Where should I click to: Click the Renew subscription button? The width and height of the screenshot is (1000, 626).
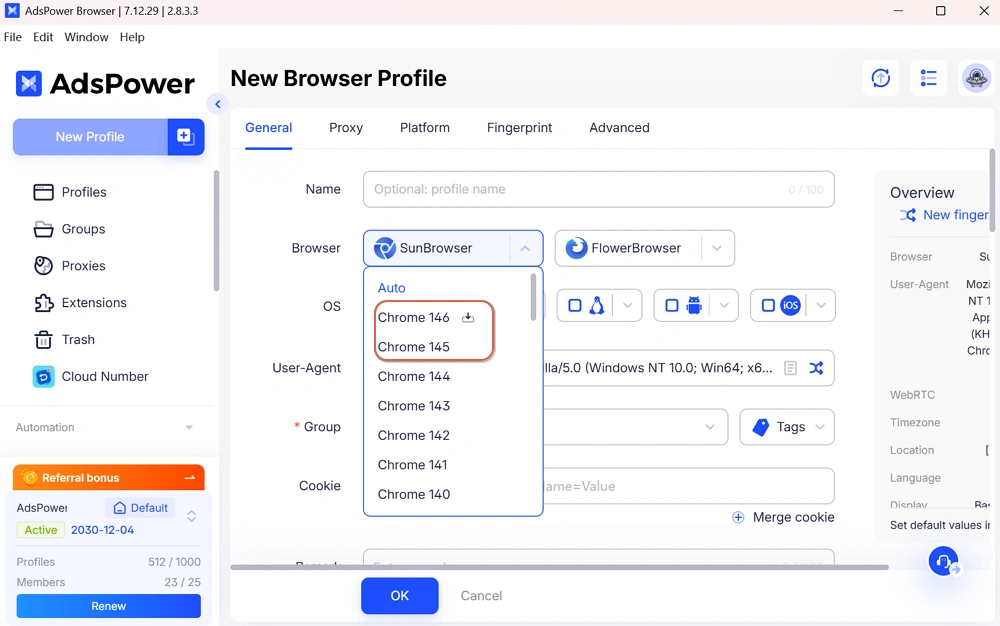tap(109, 606)
